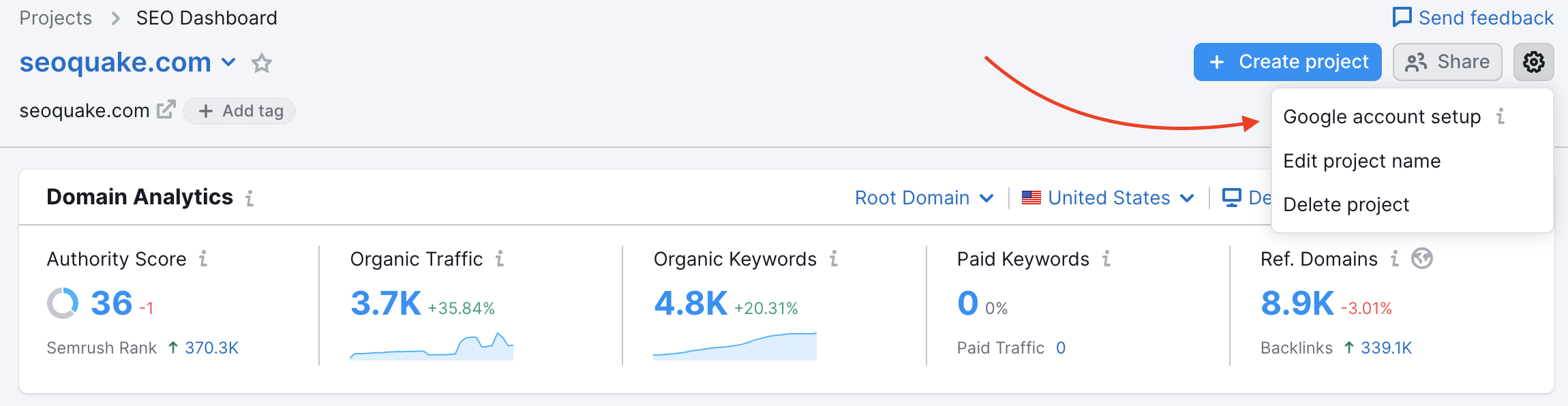
Task: Show Organic Keywords info tooltip
Action: 834,259
